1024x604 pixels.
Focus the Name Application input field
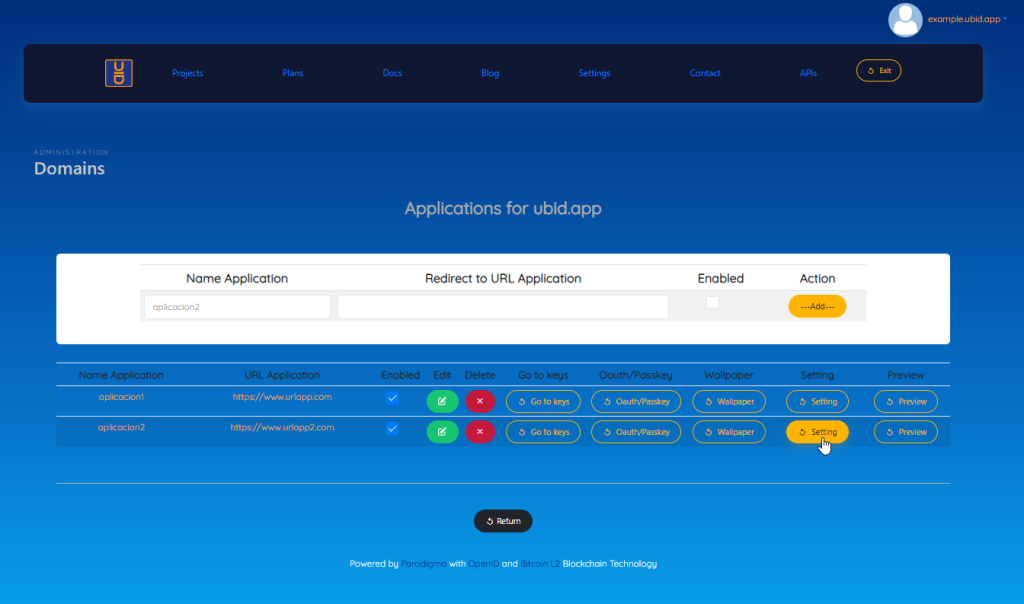coord(237,307)
